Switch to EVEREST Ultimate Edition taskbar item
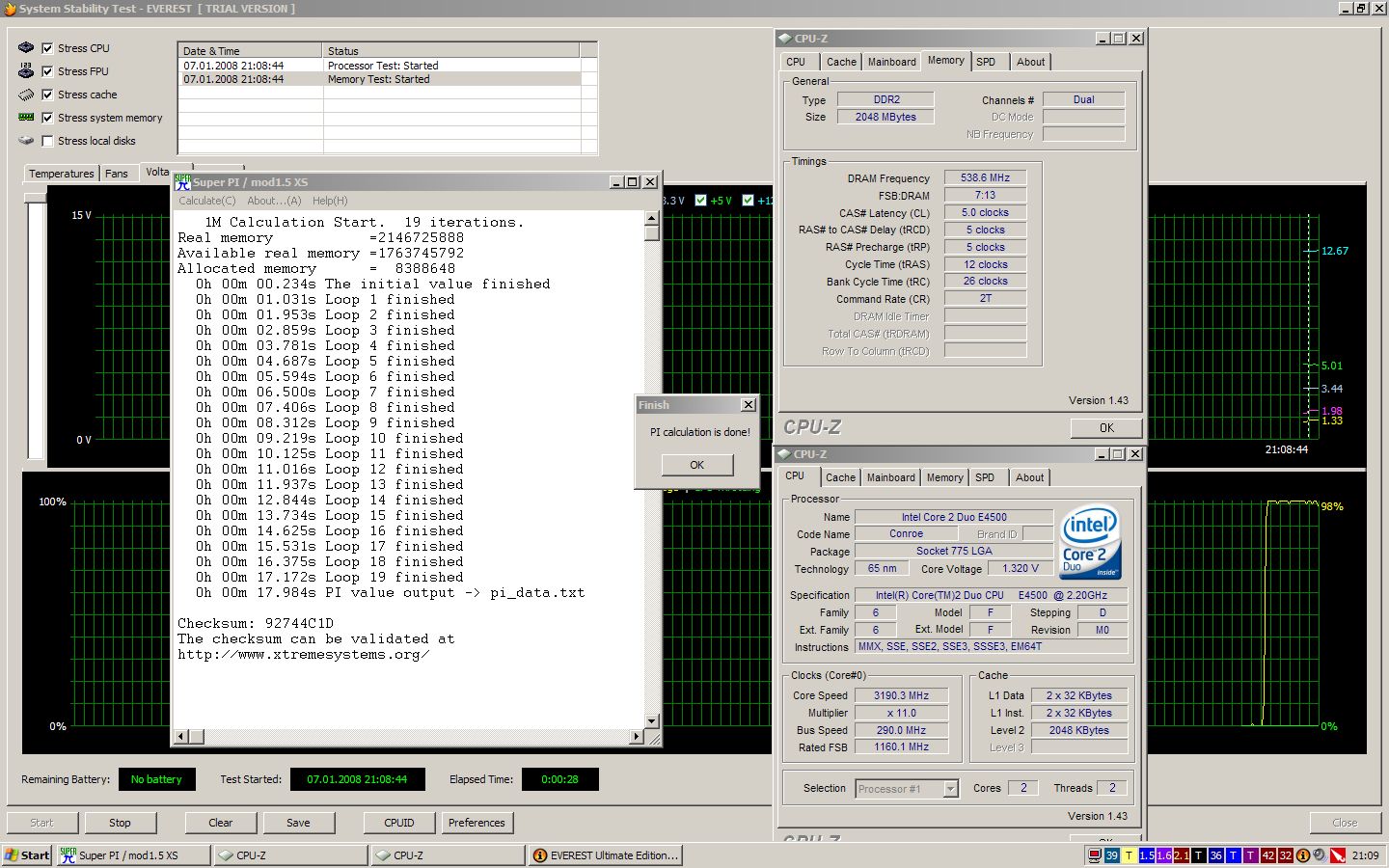This screenshot has width=1389, height=868. [x=606, y=855]
